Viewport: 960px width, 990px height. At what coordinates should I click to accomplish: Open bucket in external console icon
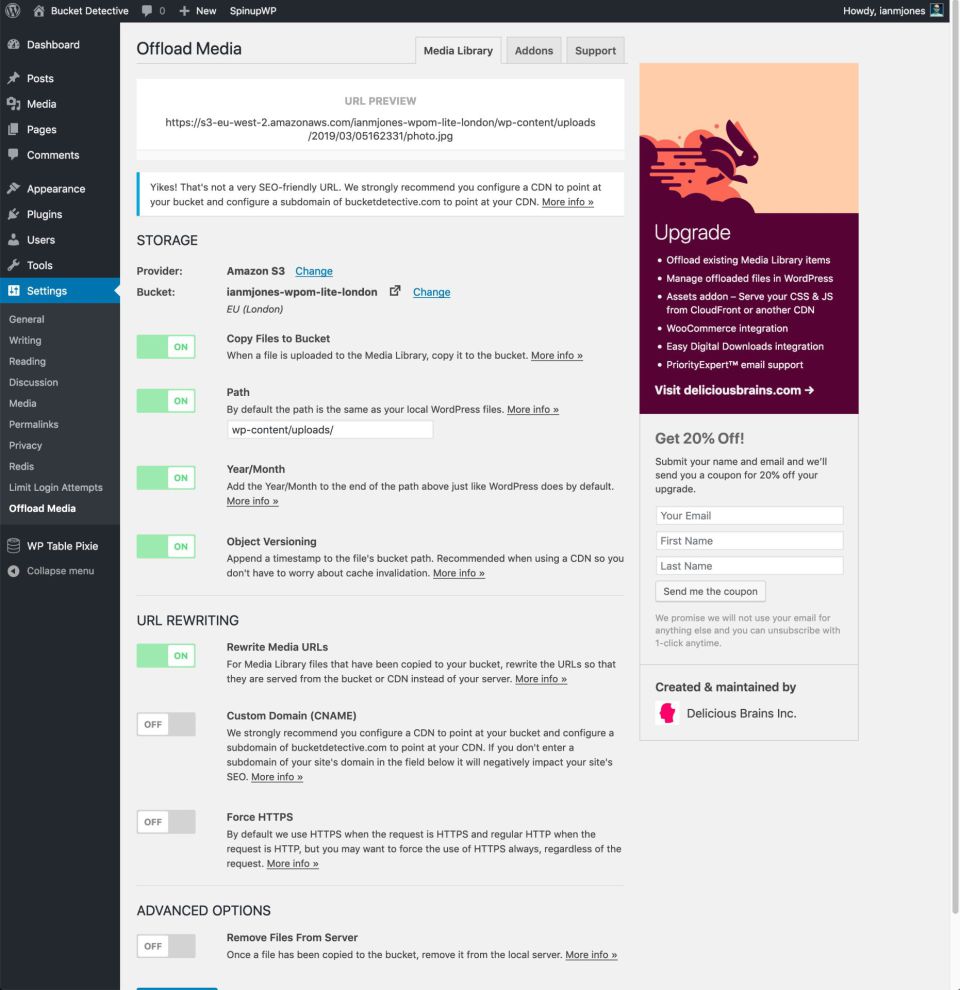pyautogui.click(x=395, y=291)
